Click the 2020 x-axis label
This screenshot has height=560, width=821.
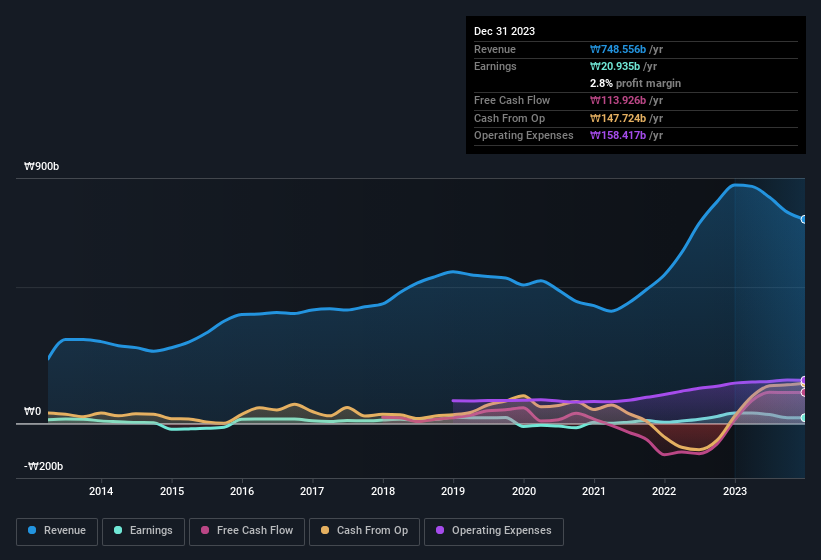click(x=524, y=491)
